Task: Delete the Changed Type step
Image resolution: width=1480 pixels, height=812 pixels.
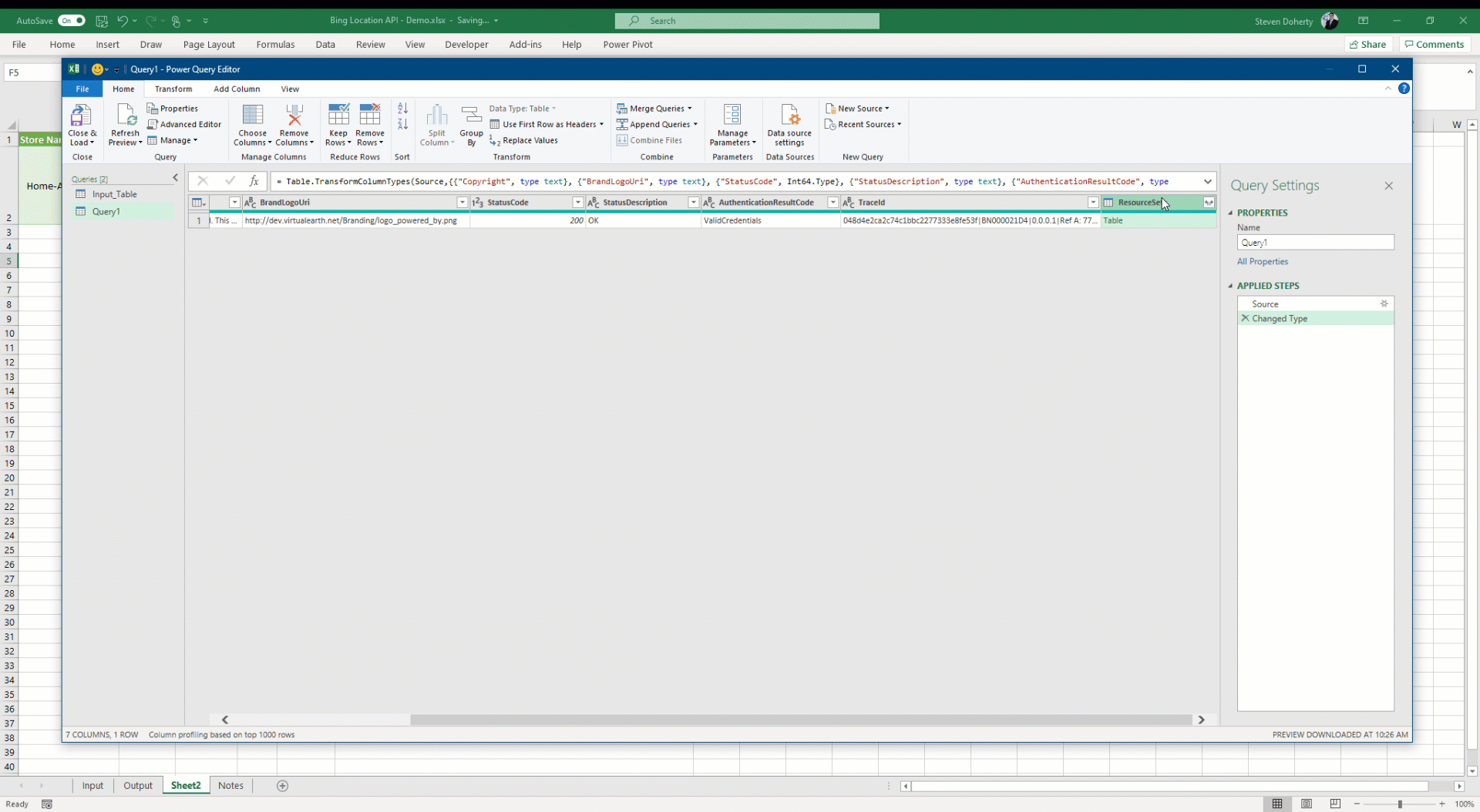Action: (1245, 318)
